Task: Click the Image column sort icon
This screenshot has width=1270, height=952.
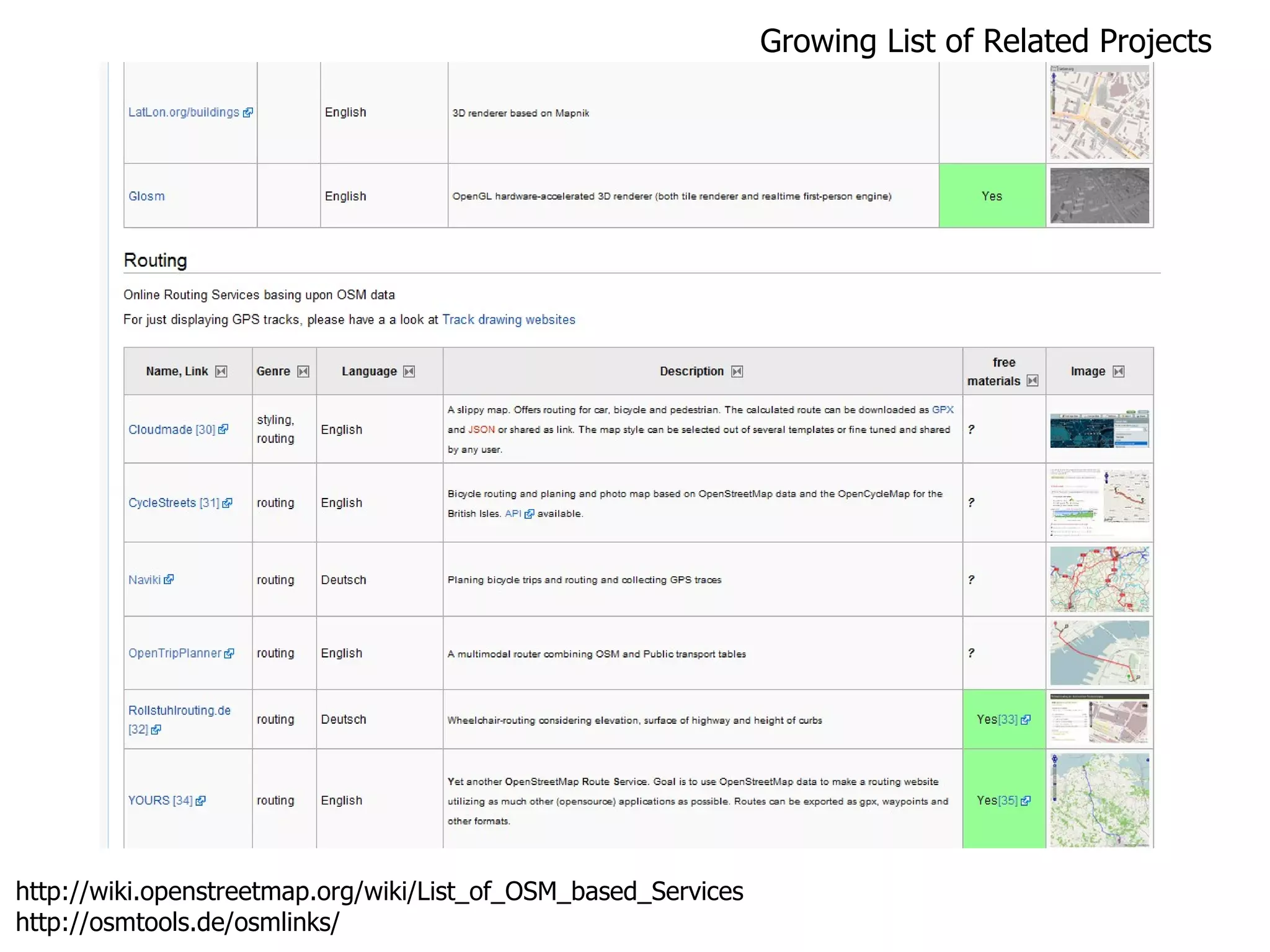Action: coord(1118,371)
